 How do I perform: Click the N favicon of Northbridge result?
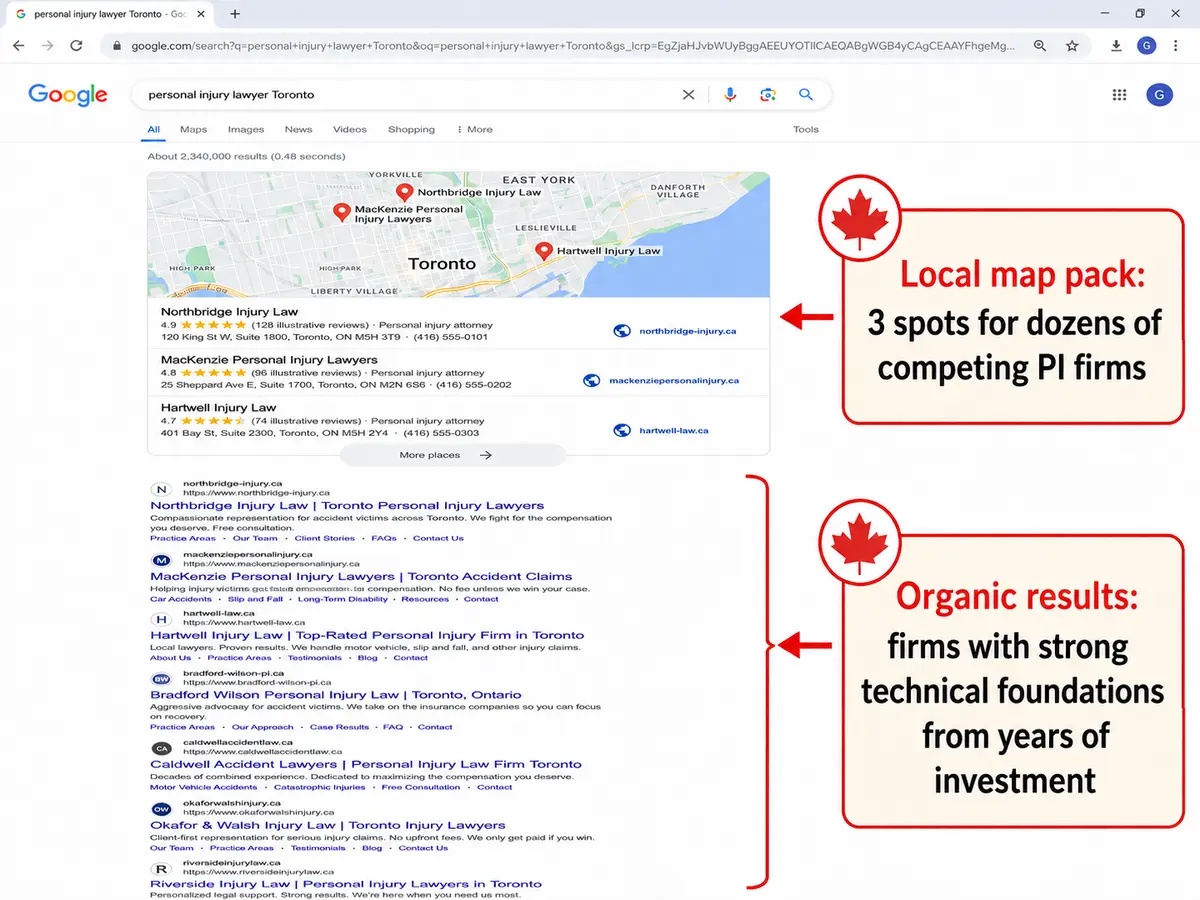pos(161,489)
